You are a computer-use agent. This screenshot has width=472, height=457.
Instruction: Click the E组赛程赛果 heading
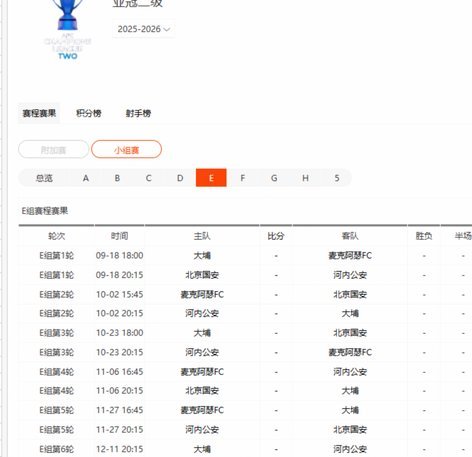point(45,211)
